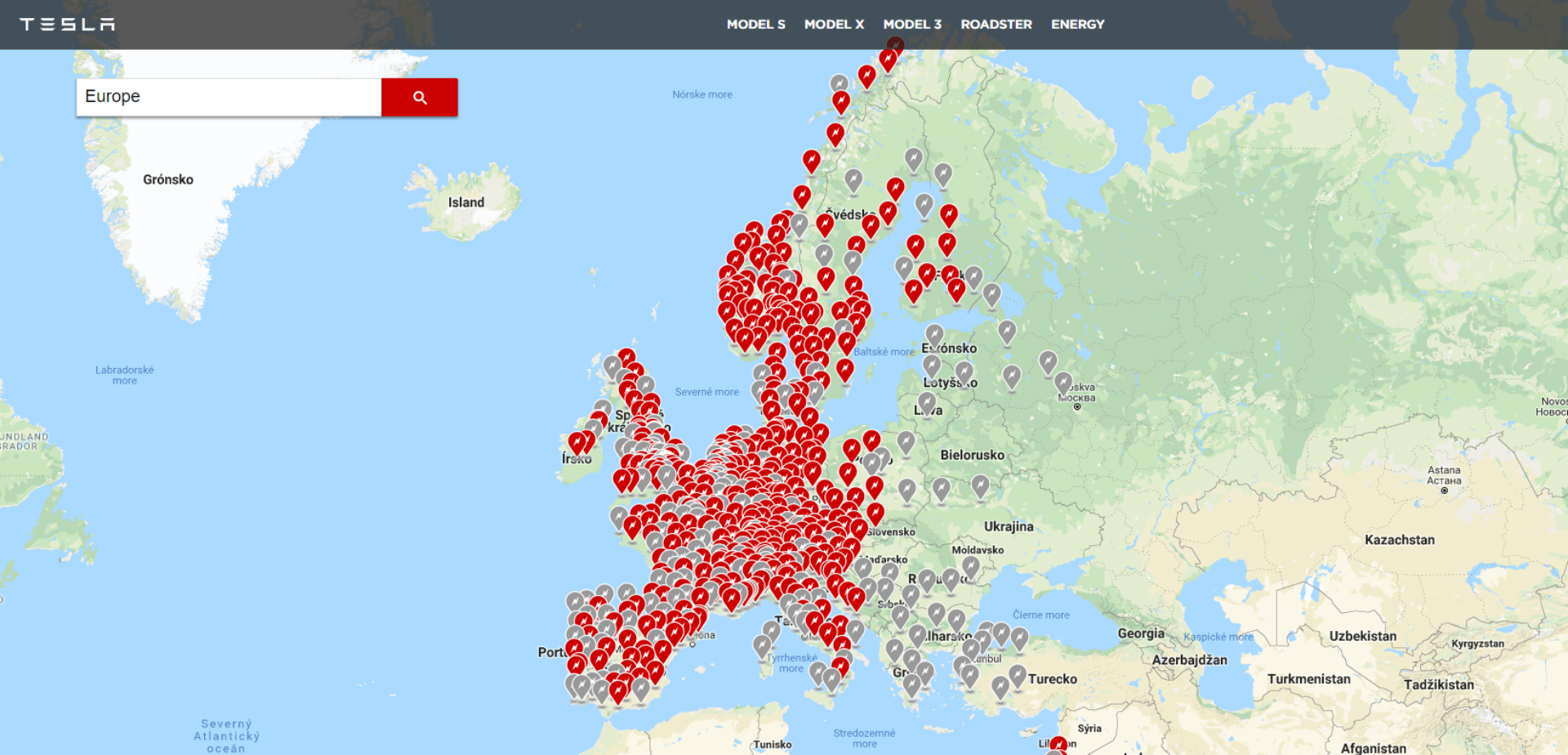Click the Georgia map label
The width and height of the screenshot is (1568, 755).
[x=1141, y=633]
